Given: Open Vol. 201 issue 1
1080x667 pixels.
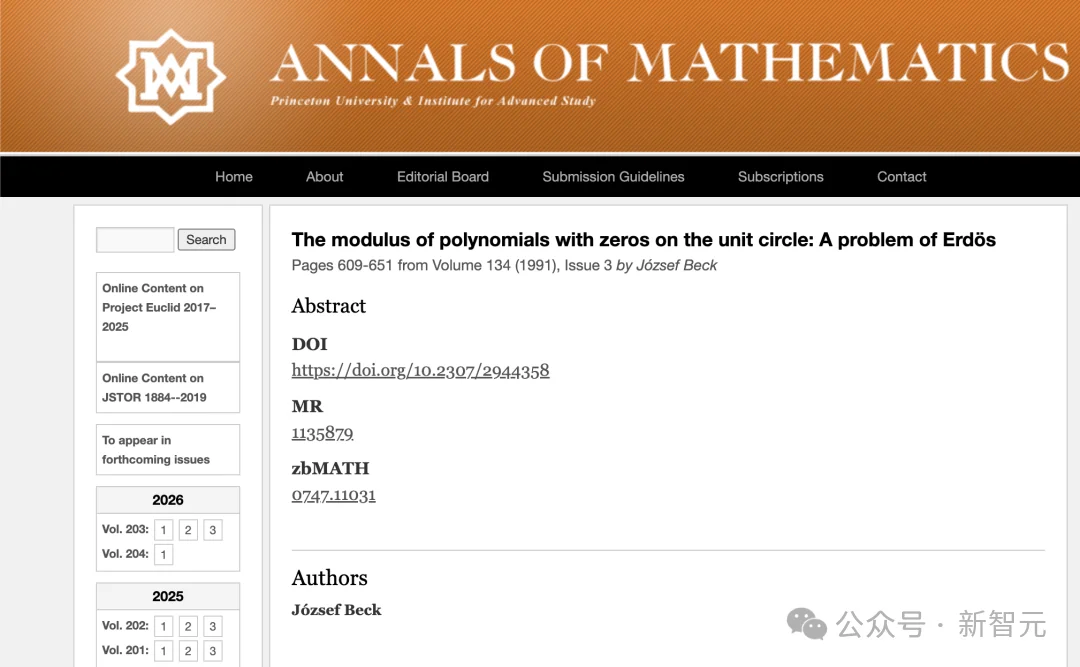Looking at the screenshot, I should (163, 651).
